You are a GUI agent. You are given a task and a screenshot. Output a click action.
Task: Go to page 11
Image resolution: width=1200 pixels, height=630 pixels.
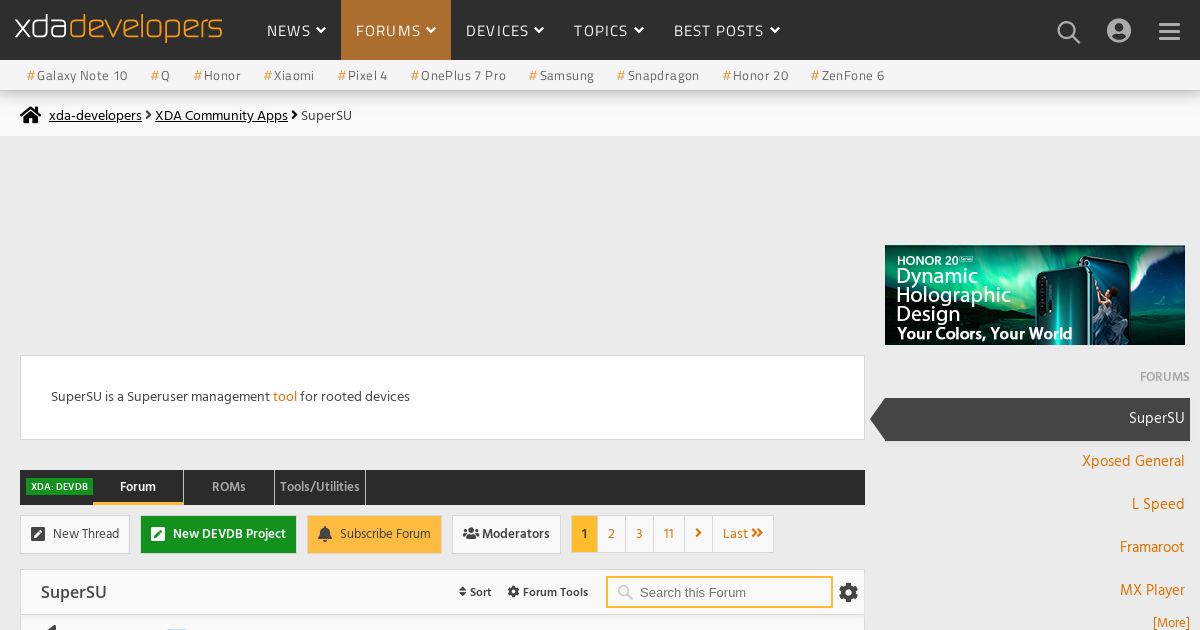[669, 534]
